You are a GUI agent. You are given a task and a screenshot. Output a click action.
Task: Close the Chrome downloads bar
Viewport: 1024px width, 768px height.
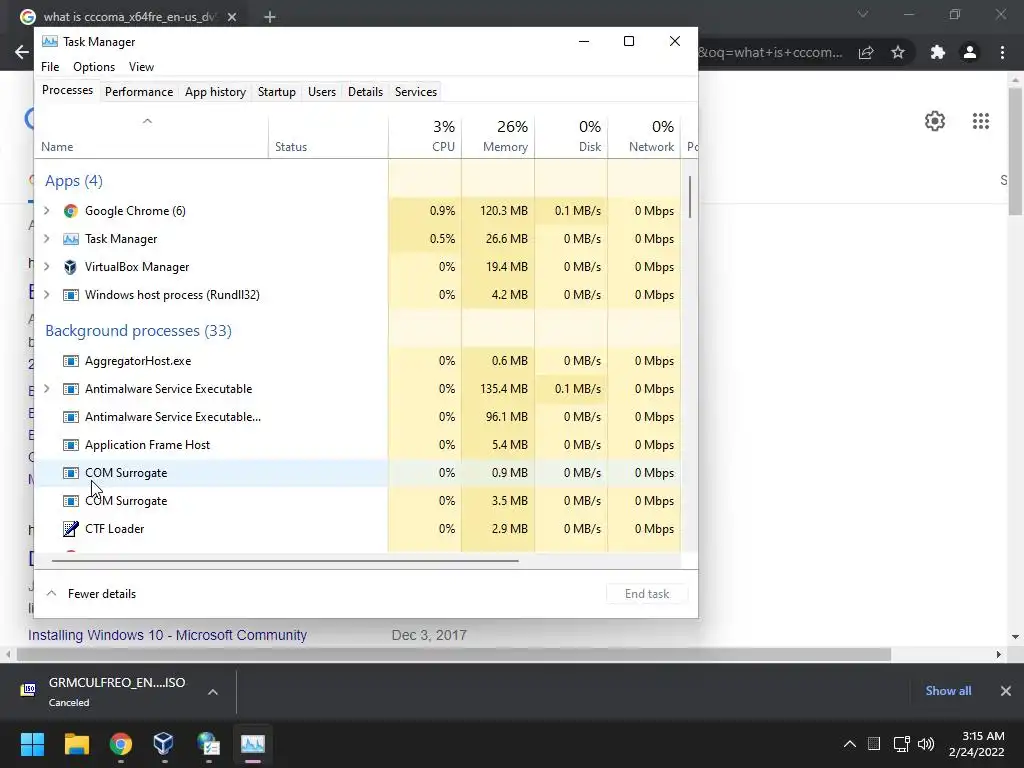tap(1006, 691)
